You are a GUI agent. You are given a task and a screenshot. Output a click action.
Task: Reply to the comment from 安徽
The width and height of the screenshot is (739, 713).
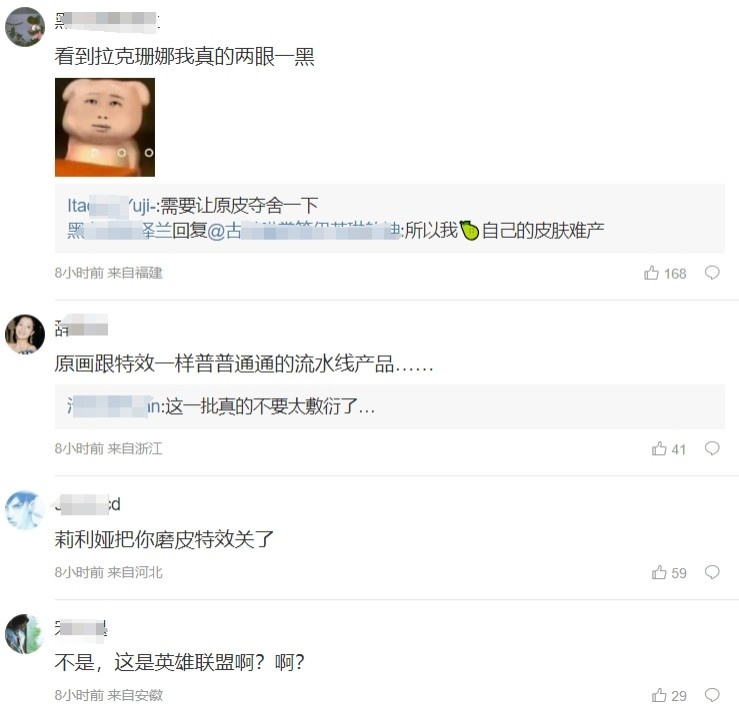pos(712,695)
